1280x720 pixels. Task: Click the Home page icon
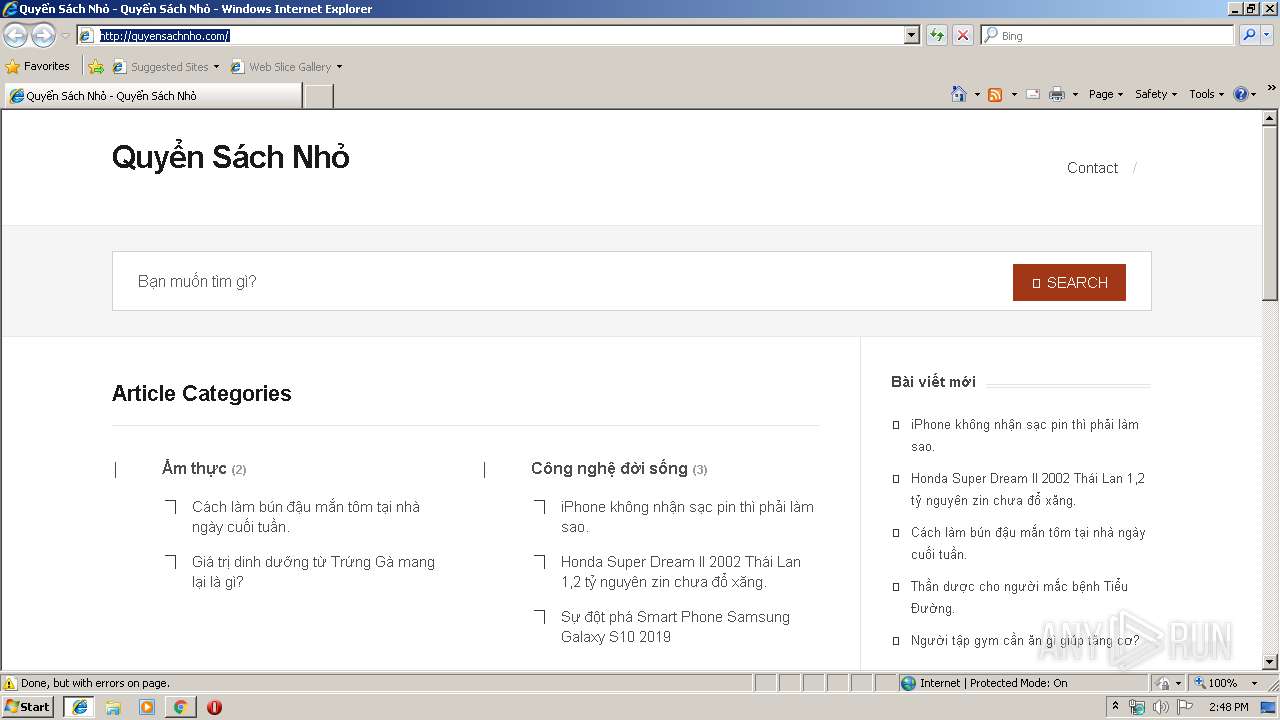tap(959, 94)
